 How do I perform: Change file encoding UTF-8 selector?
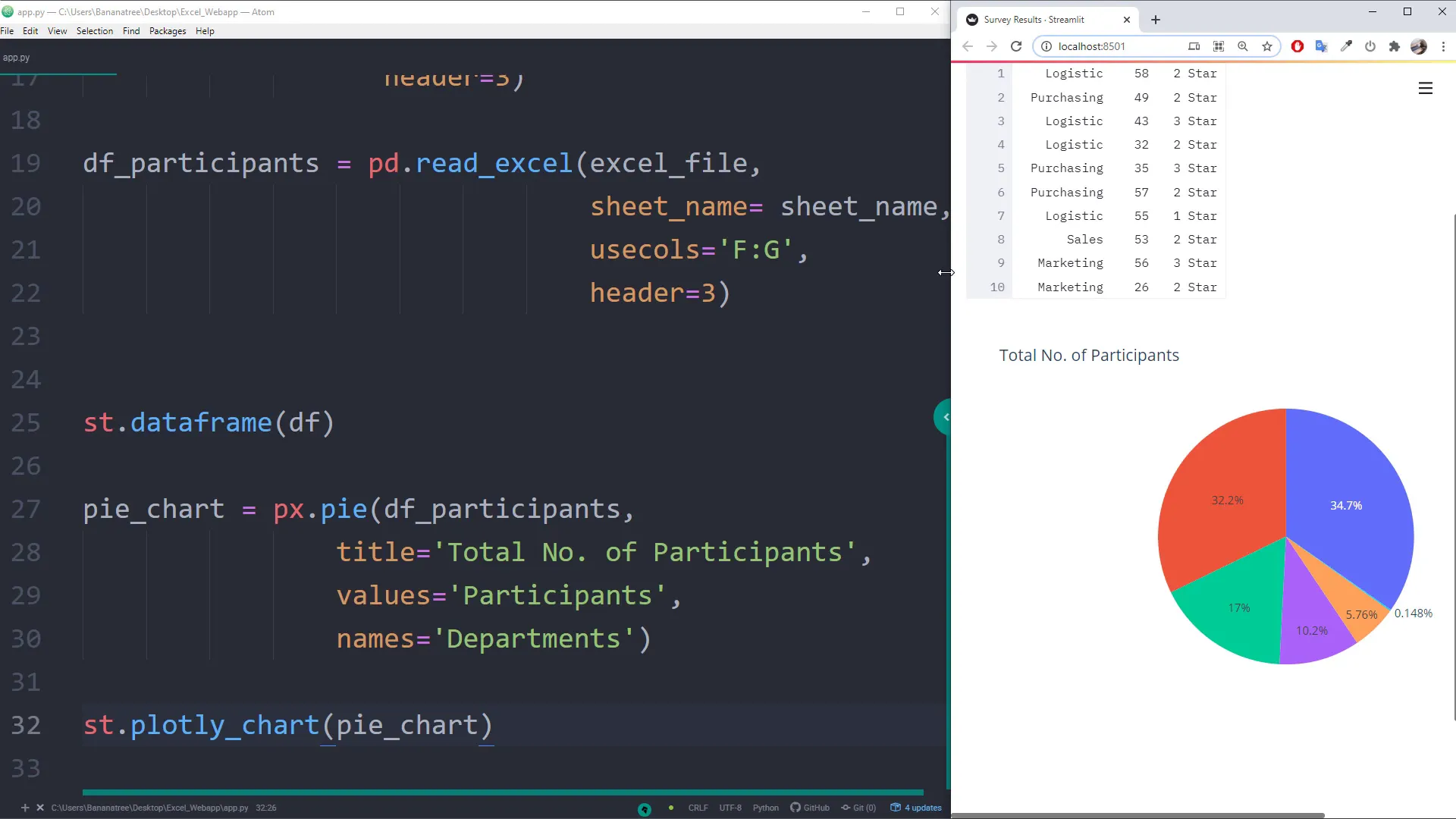[x=730, y=808]
